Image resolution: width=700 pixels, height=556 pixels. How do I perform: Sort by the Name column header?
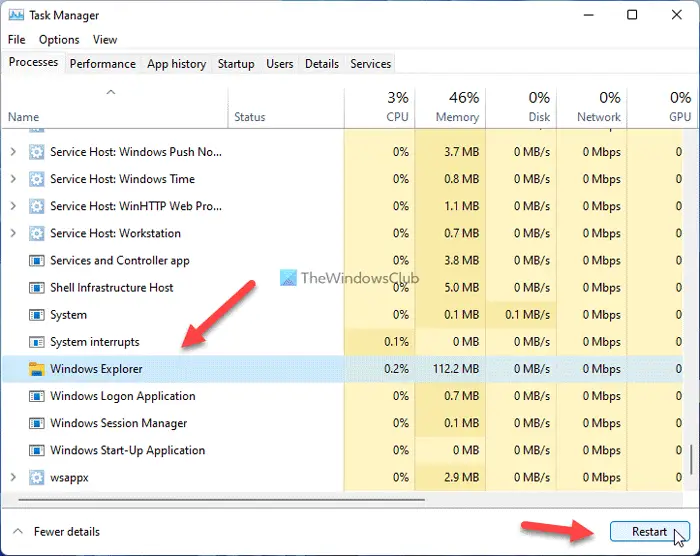click(x=114, y=108)
